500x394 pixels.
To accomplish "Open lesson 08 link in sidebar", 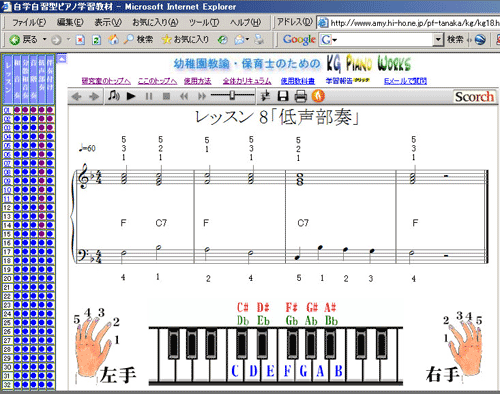I will [7, 172].
